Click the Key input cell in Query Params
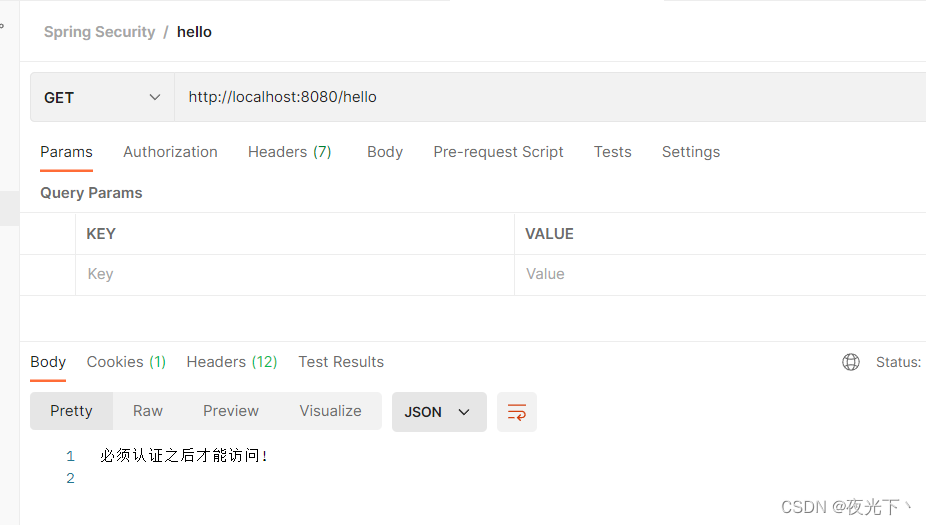Viewport: 926px width, 525px height. coord(295,275)
